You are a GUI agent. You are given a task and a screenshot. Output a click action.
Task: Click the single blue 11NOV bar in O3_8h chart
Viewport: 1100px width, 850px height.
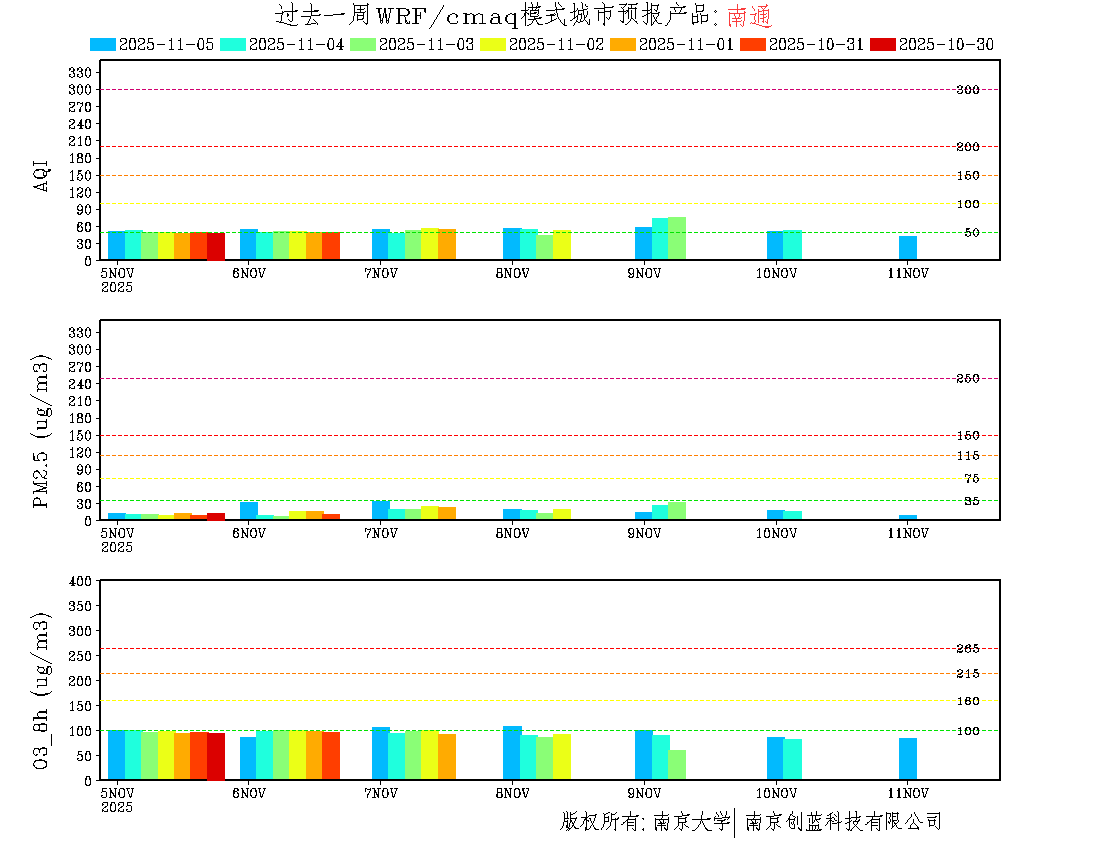(907, 759)
